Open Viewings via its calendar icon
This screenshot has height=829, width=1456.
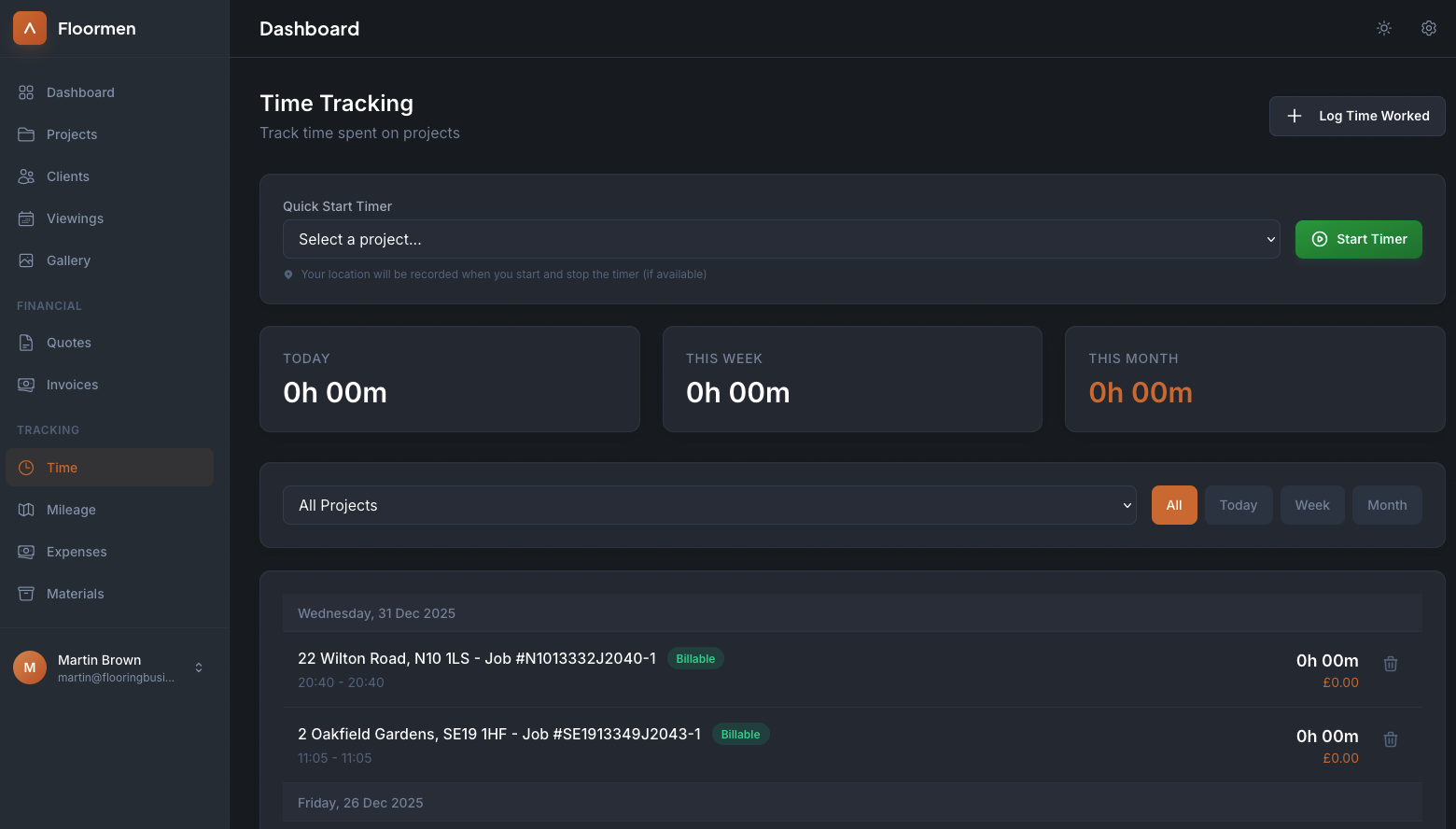(x=26, y=218)
